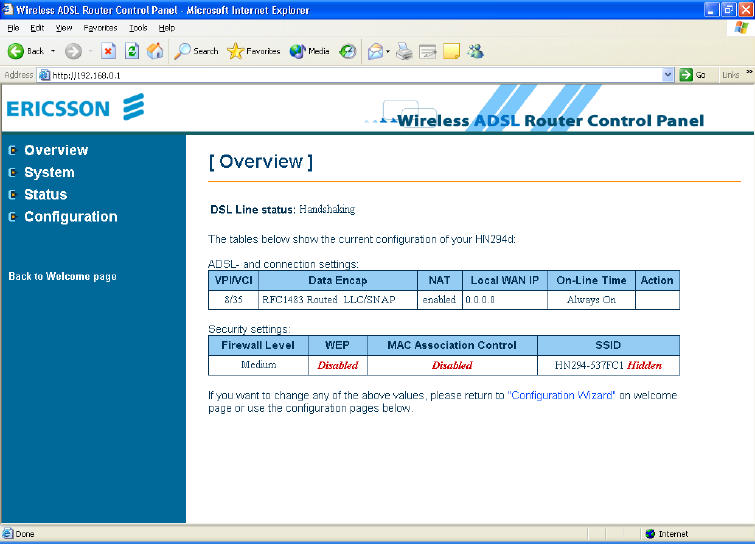Image resolution: width=755 pixels, height=544 pixels.
Task: Open the Mail dropdown arrow
Action: pyautogui.click(x=388, y=51)
